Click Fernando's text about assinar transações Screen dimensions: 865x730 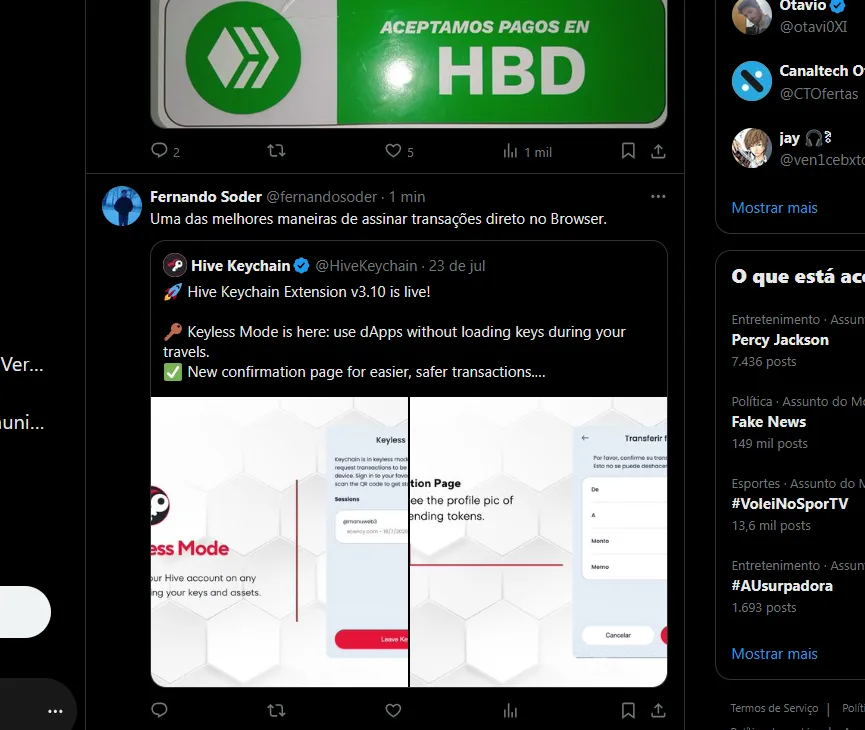[378, 219]
